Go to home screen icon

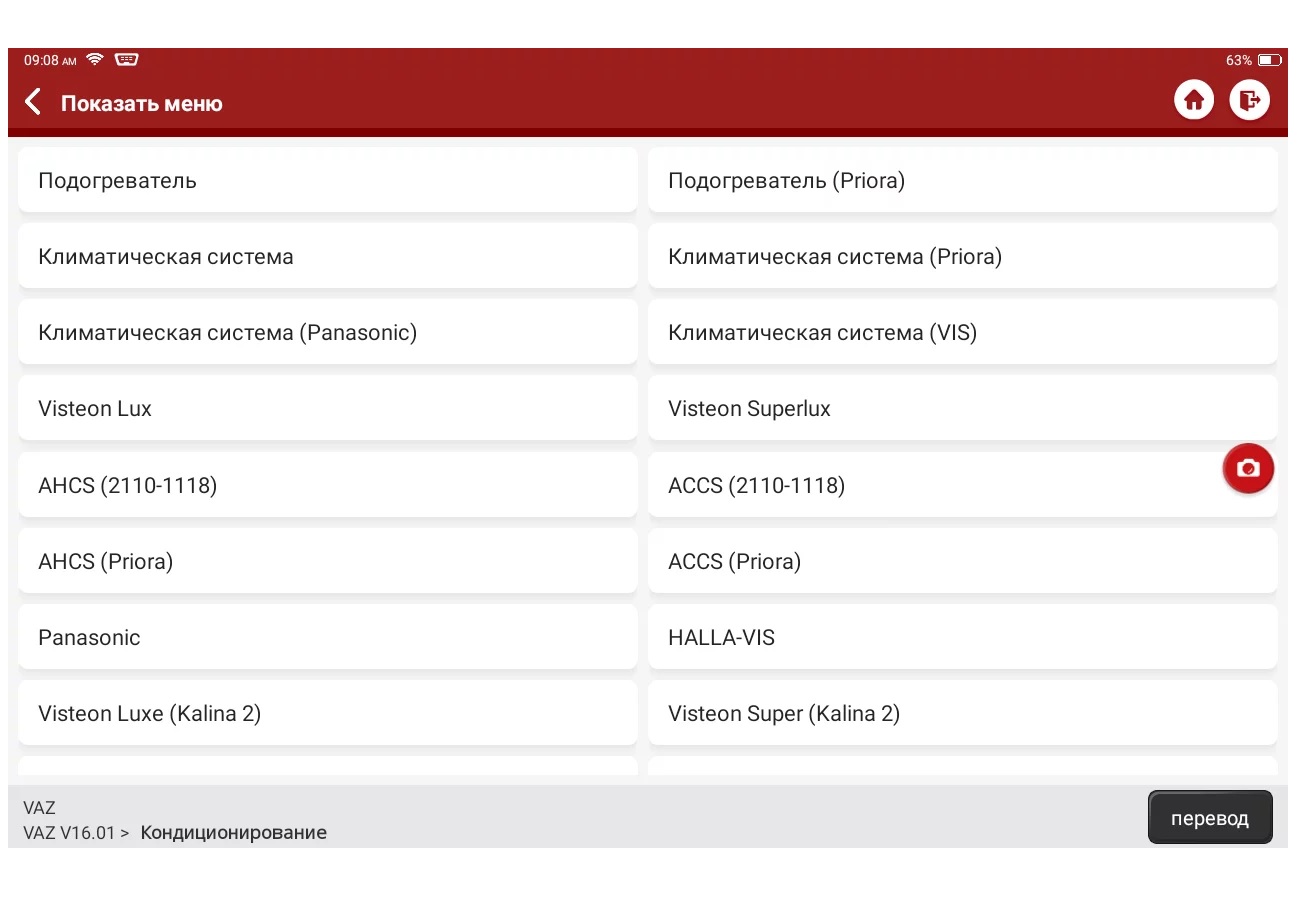1193,100
